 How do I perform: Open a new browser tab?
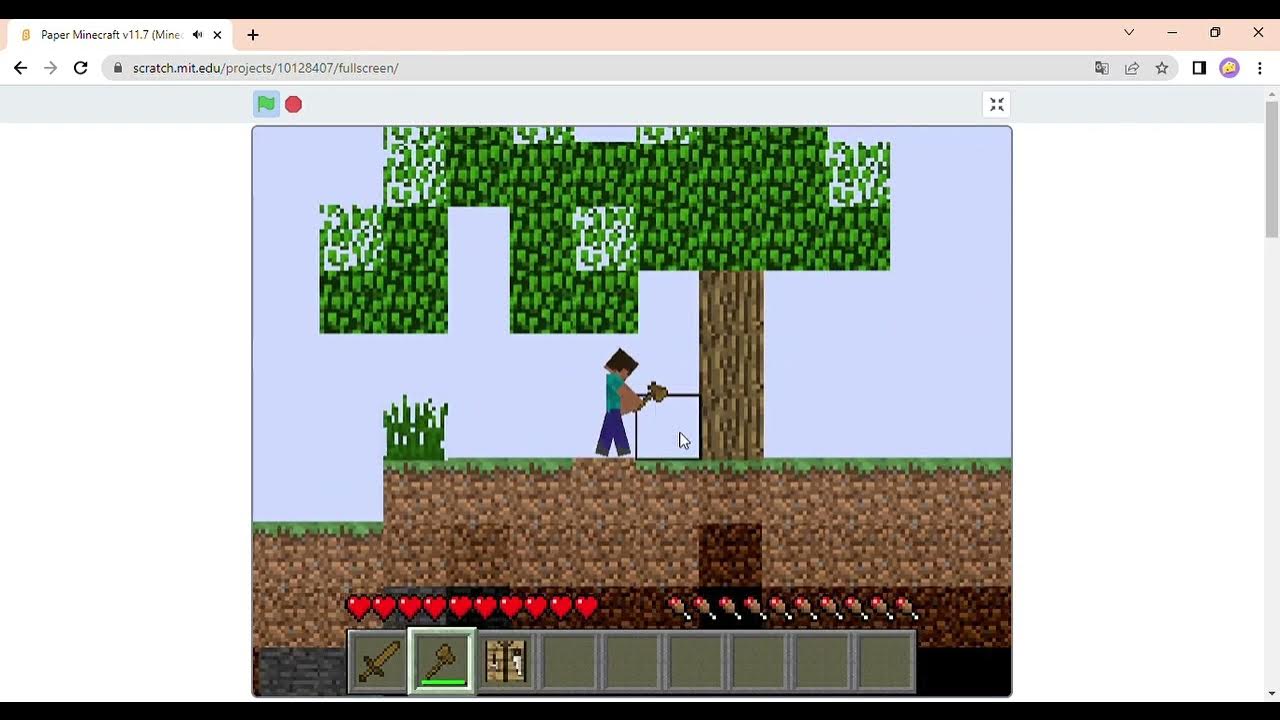[x=253, y=34]
